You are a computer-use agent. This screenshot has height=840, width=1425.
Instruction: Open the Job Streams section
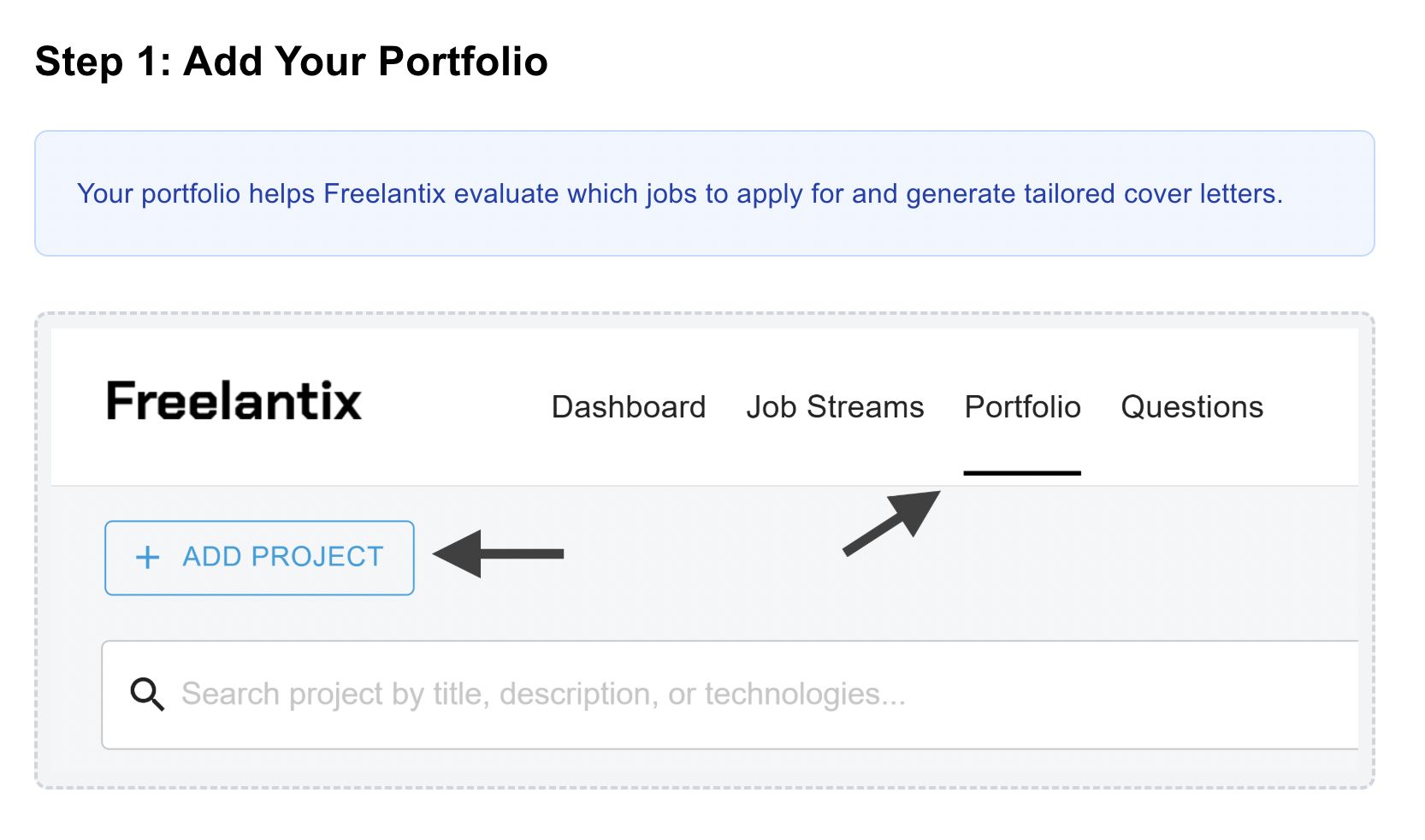834,407
